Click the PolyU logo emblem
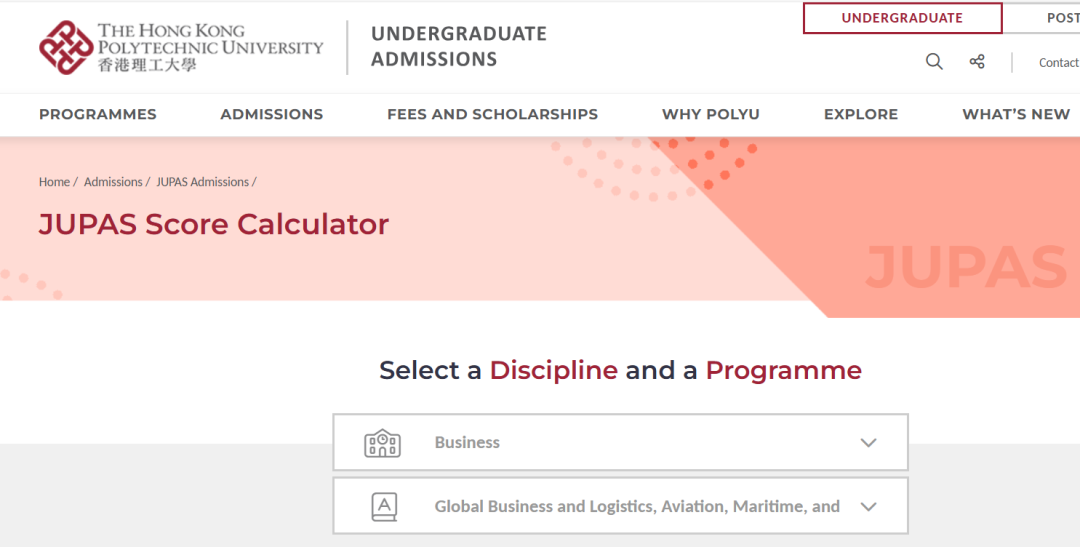The image size is (1080, 547). pyautogui.click(x=66, y=47)
